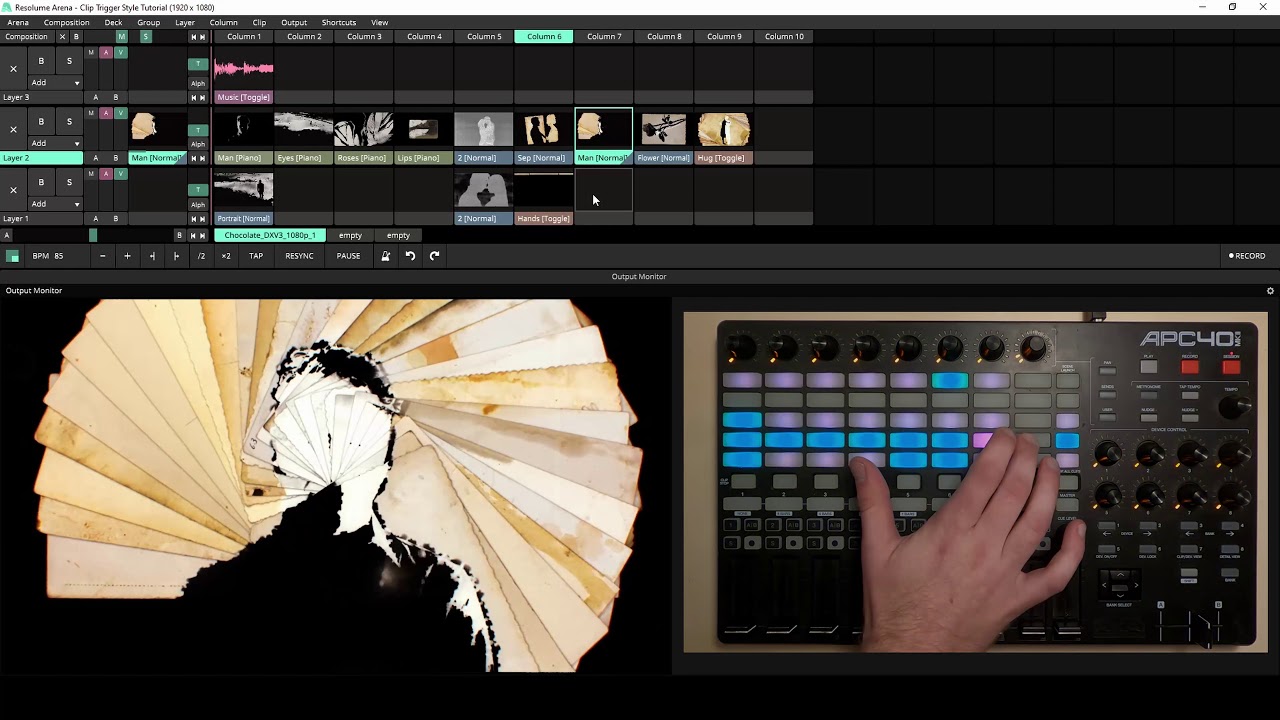This screenshot has width=1280, height=720.
Task: Halve the BPM with /2 button
Action: (201, 256)
